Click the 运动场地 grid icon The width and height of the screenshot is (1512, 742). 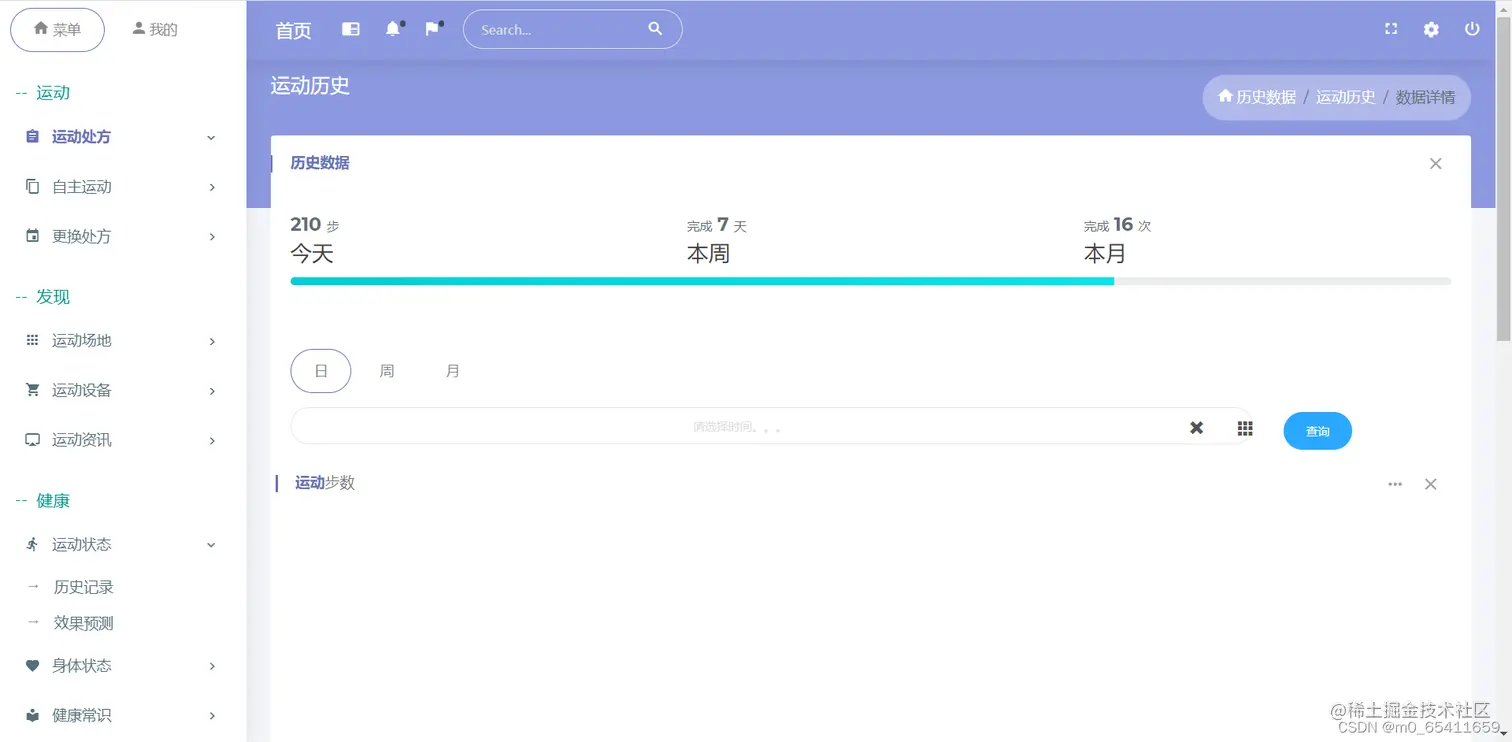click(x=32, y=340)
